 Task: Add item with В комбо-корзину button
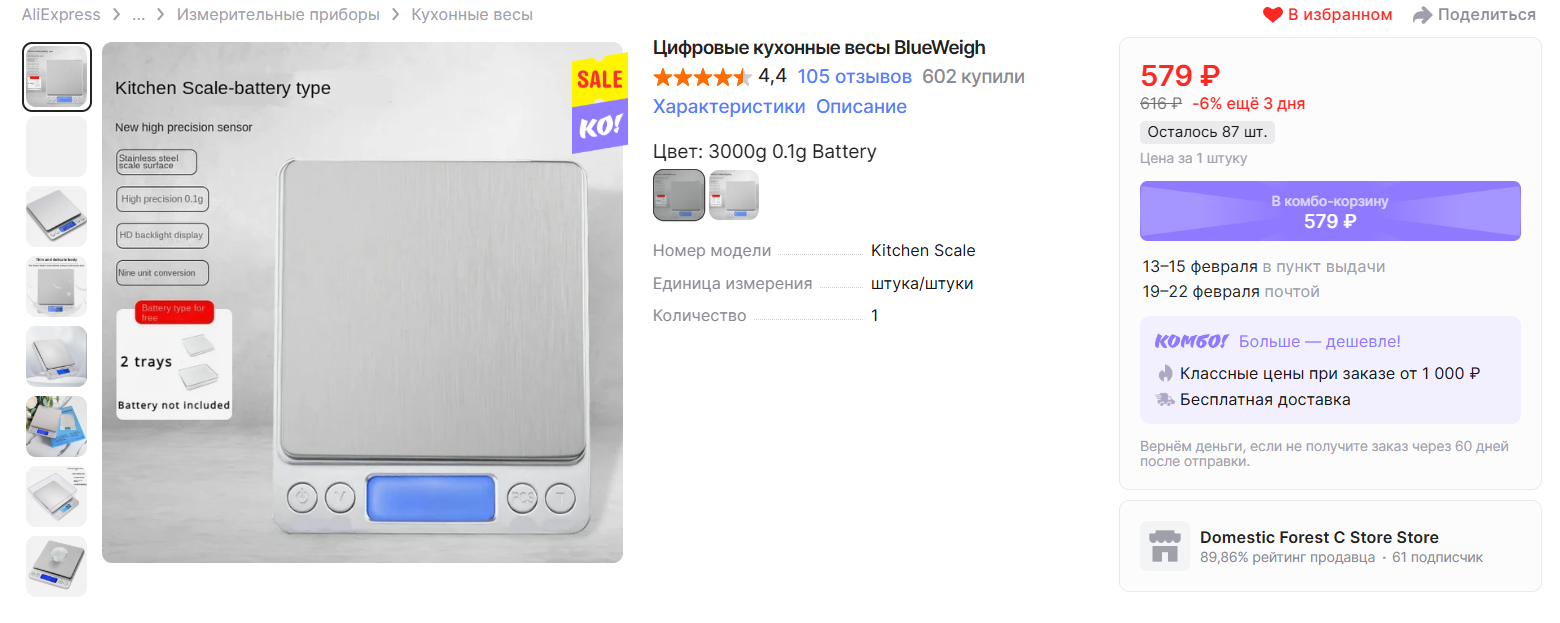1330,211
